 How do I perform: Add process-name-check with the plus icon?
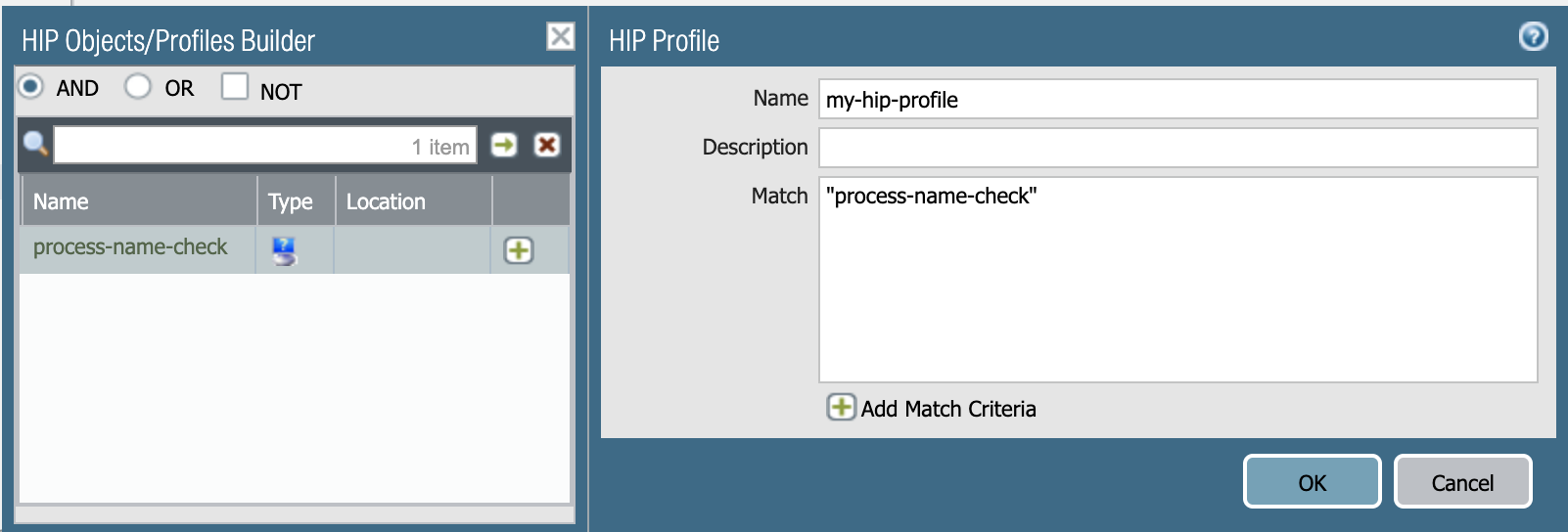(518, 250)
